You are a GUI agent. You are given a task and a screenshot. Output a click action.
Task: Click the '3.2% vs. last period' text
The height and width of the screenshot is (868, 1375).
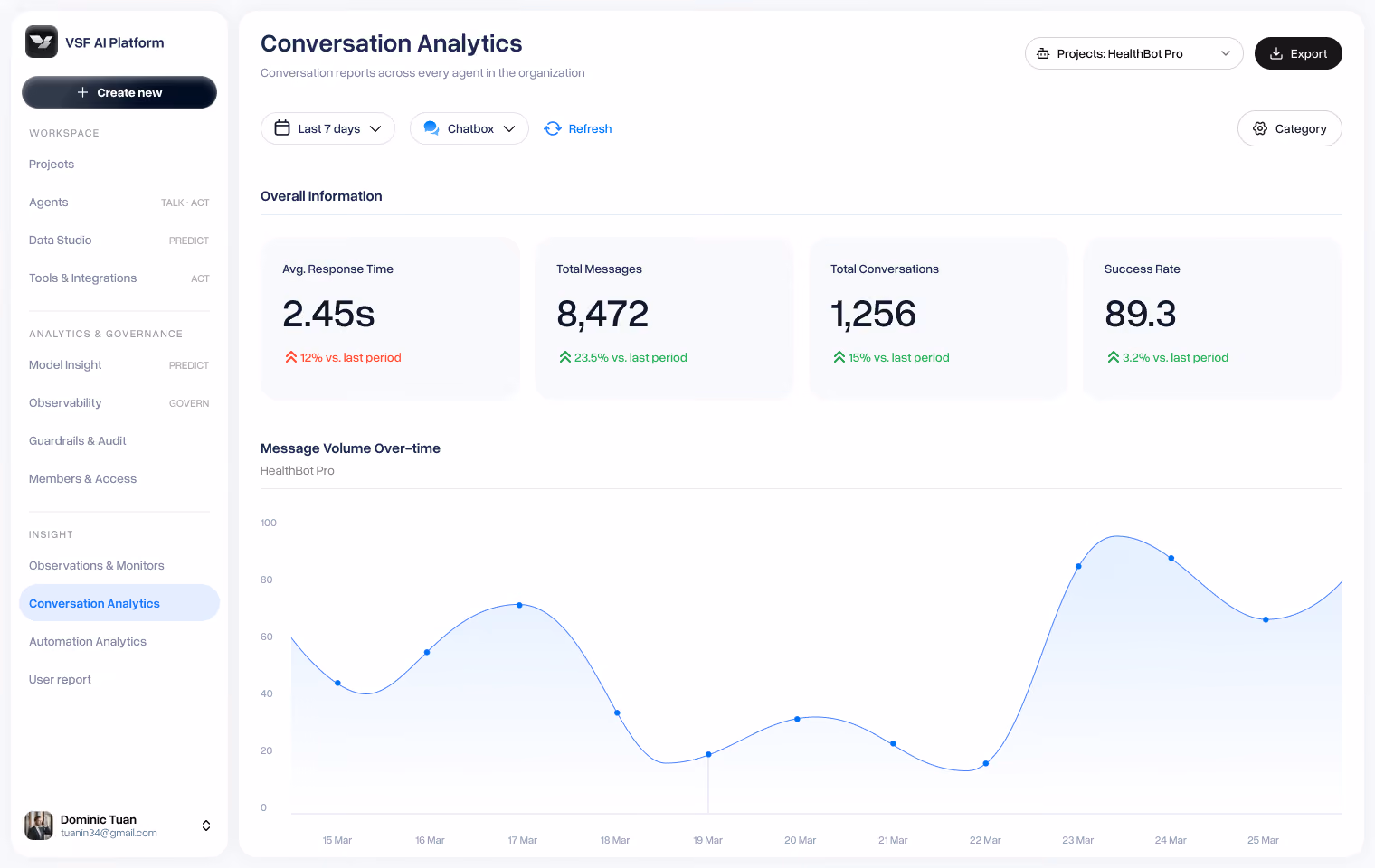[x=1175, y=357]
